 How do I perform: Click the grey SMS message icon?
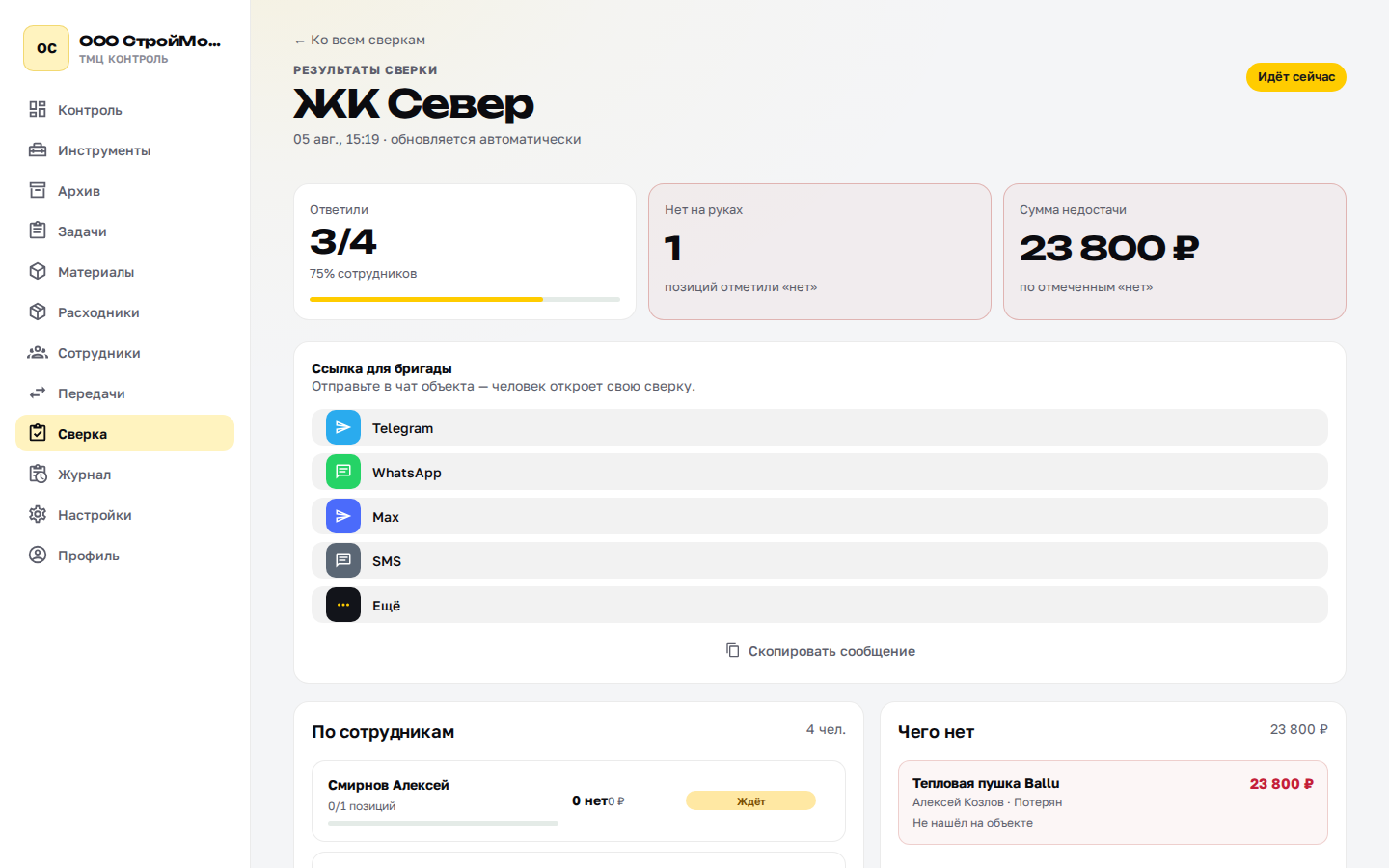pos(343,560)
